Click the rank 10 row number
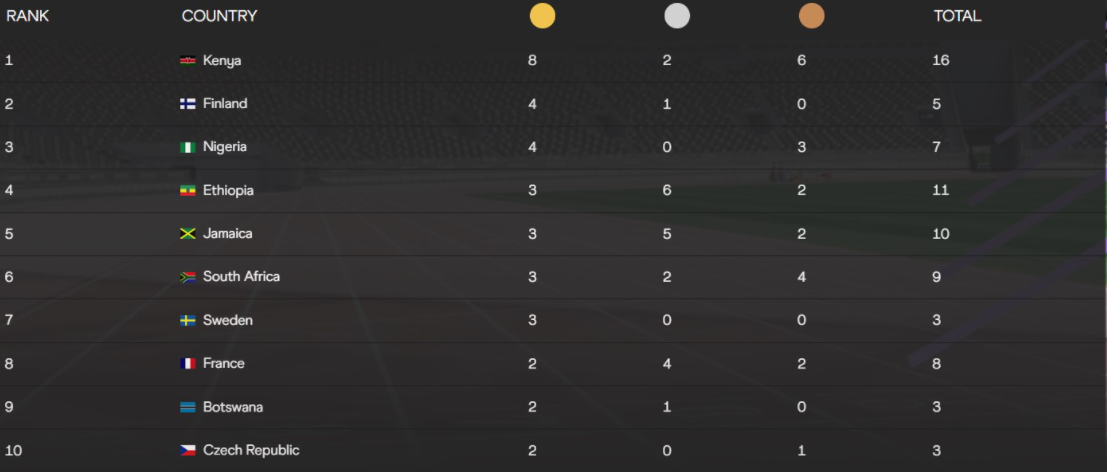 13,450
